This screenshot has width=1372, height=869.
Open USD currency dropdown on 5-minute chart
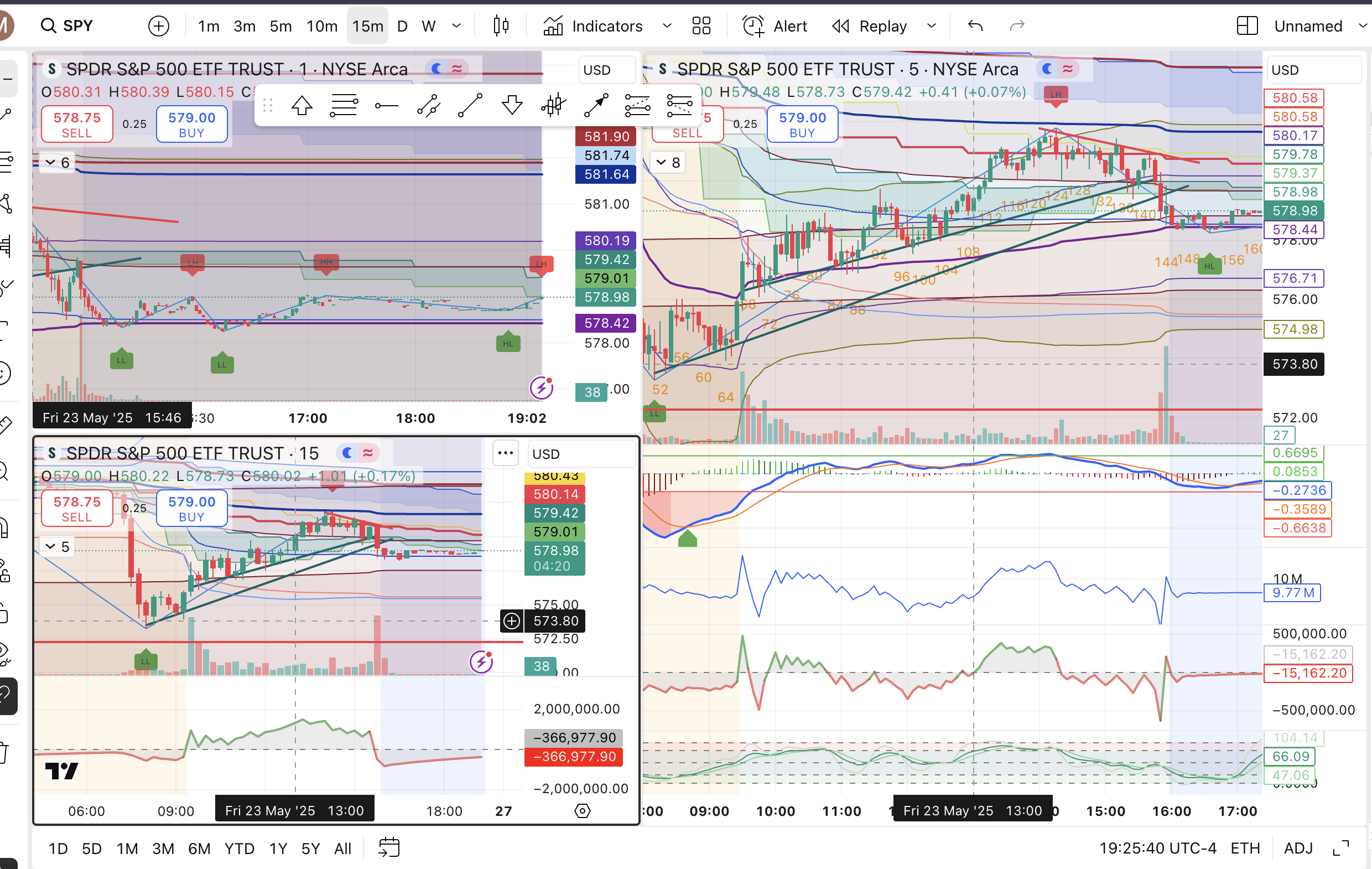click(1313, 70)
